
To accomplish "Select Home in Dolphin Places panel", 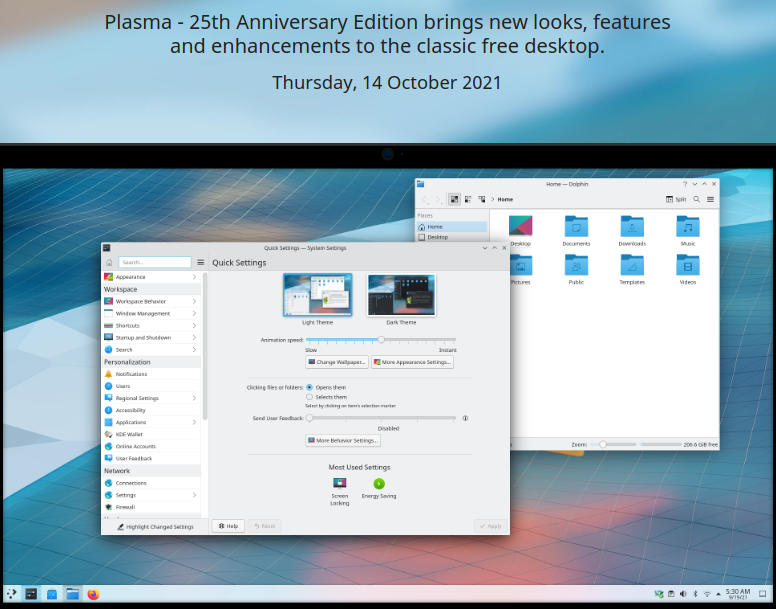I will pos(452,227).
